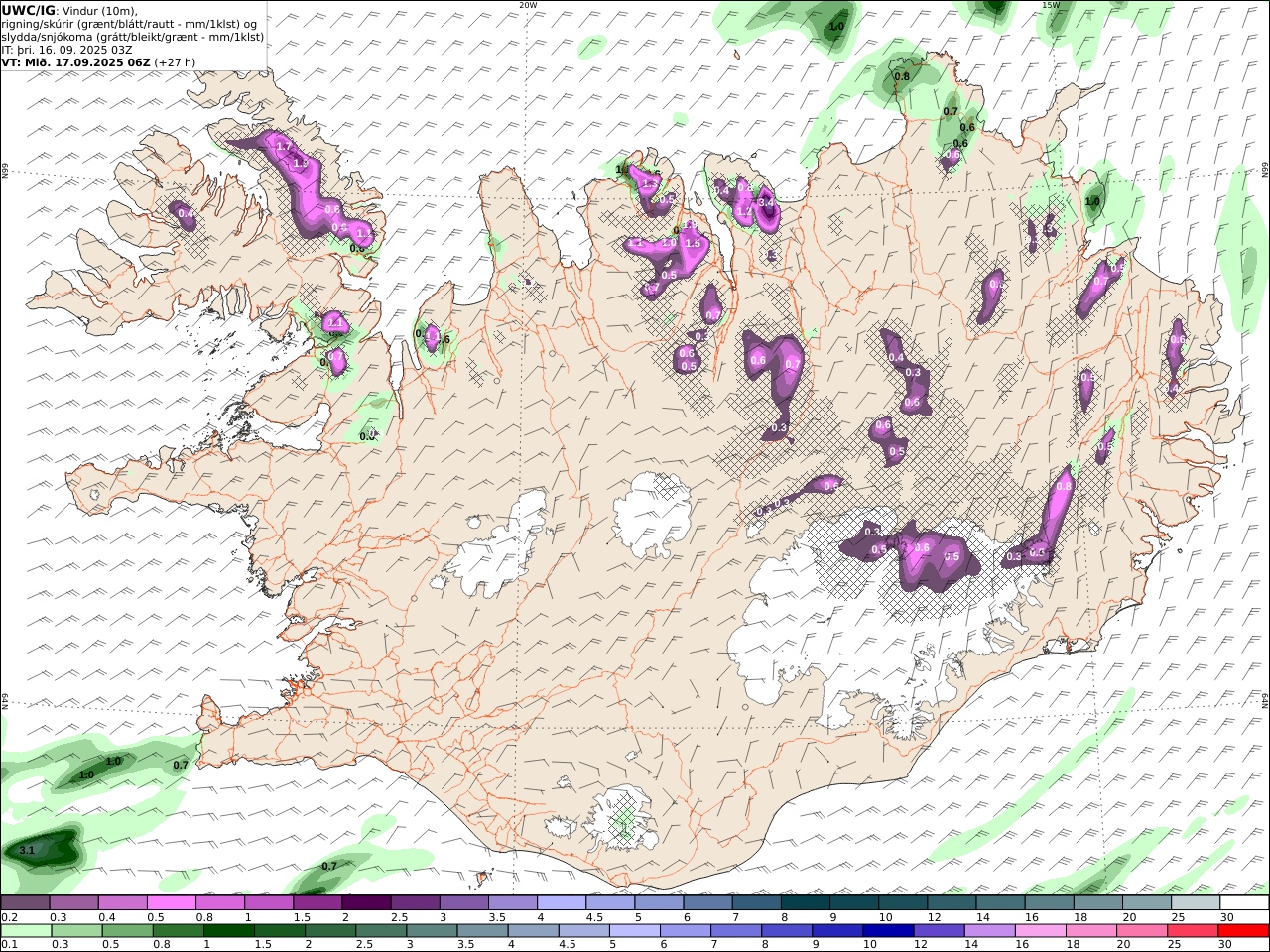Pick the top legend swatch between 18 and 20
Image resolution: width=1270 pixels, height=952 pixels.
point(1098,903)
